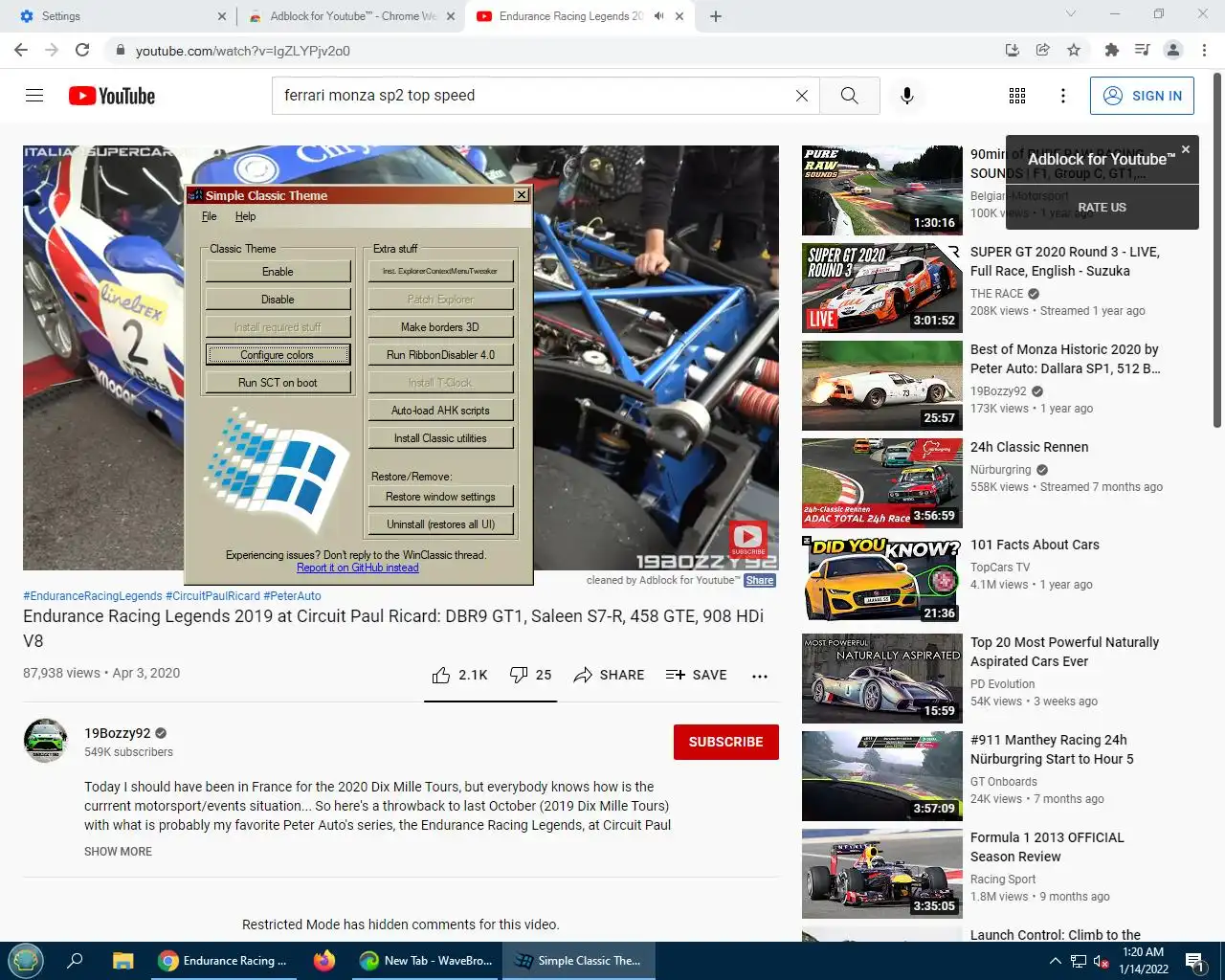Open the media control icon in Chrome toolbar
Viewport: 1225px width, 980px height.
pos(1142,51)
